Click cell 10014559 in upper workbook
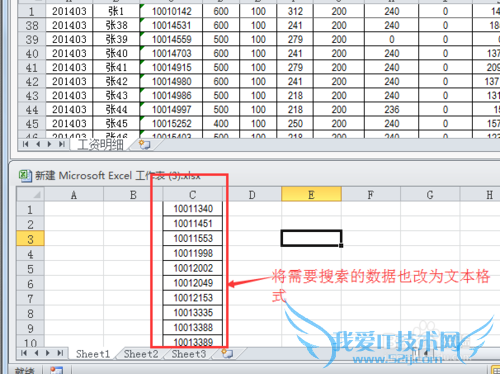This screenshot has height=374, width=500. click(171, 39)
